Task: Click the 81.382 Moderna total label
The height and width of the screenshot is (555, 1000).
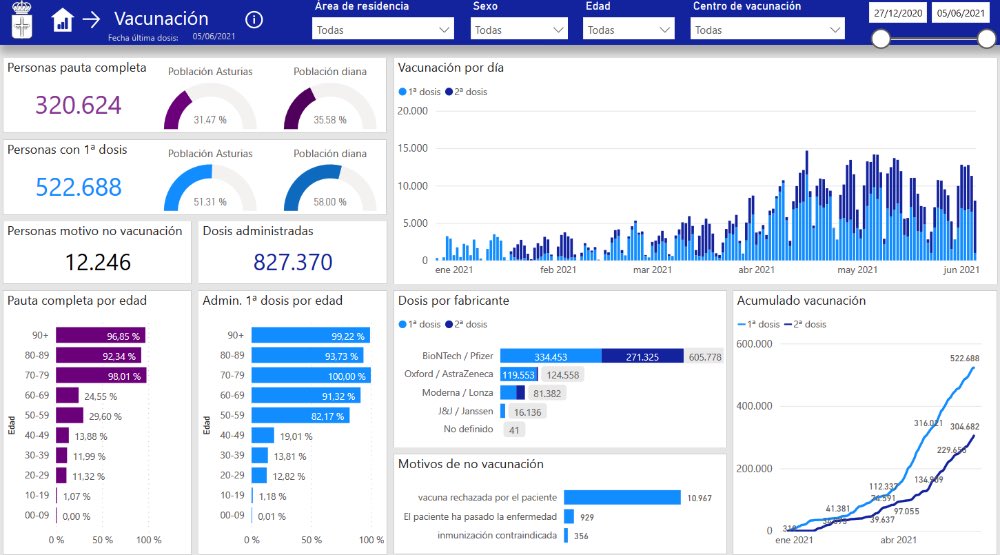Action: [547, 394]
